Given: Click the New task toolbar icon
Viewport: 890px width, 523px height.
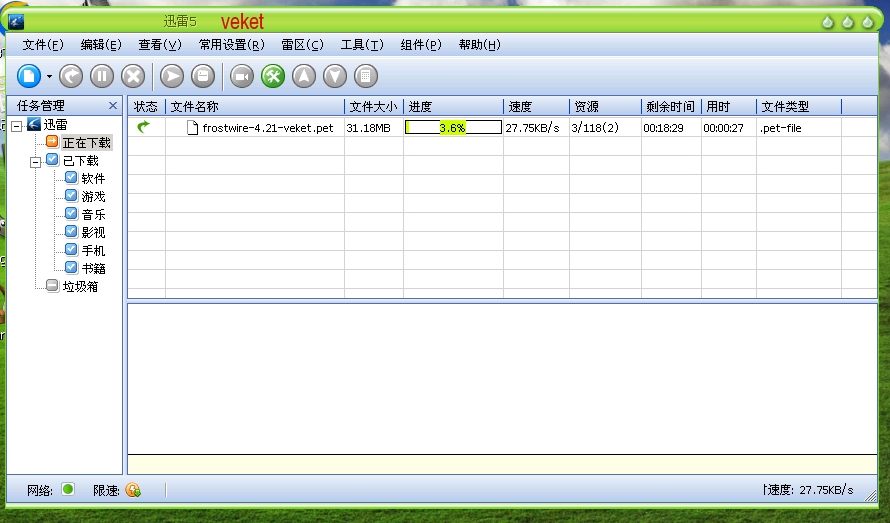Looking at the screenshot, I should [29, 76].
